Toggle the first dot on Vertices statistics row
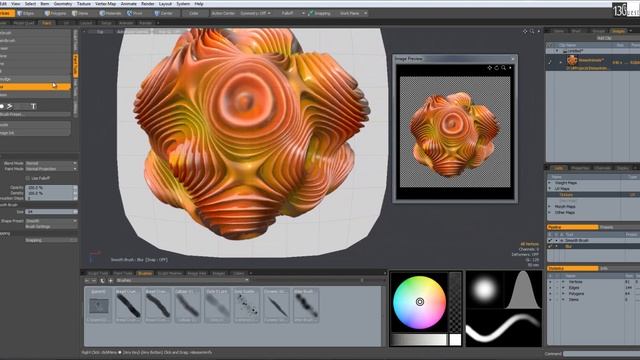 click(x=550, y=282)
